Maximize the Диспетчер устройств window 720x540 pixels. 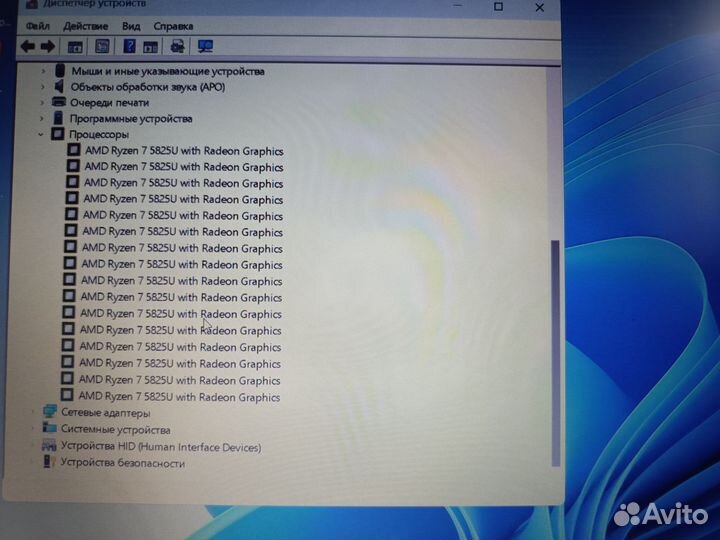pyautogui.click(x=498, y=6)
